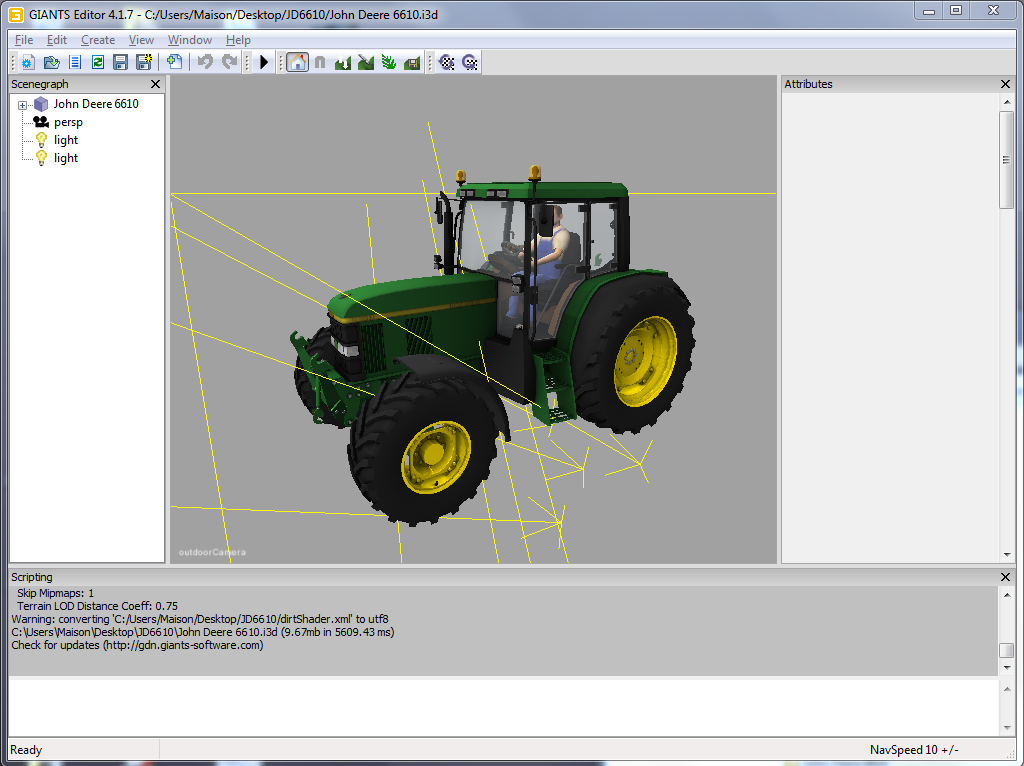Open the File menu
The width and height of the screenshot is (1024, 766).
tap(24, 40)
